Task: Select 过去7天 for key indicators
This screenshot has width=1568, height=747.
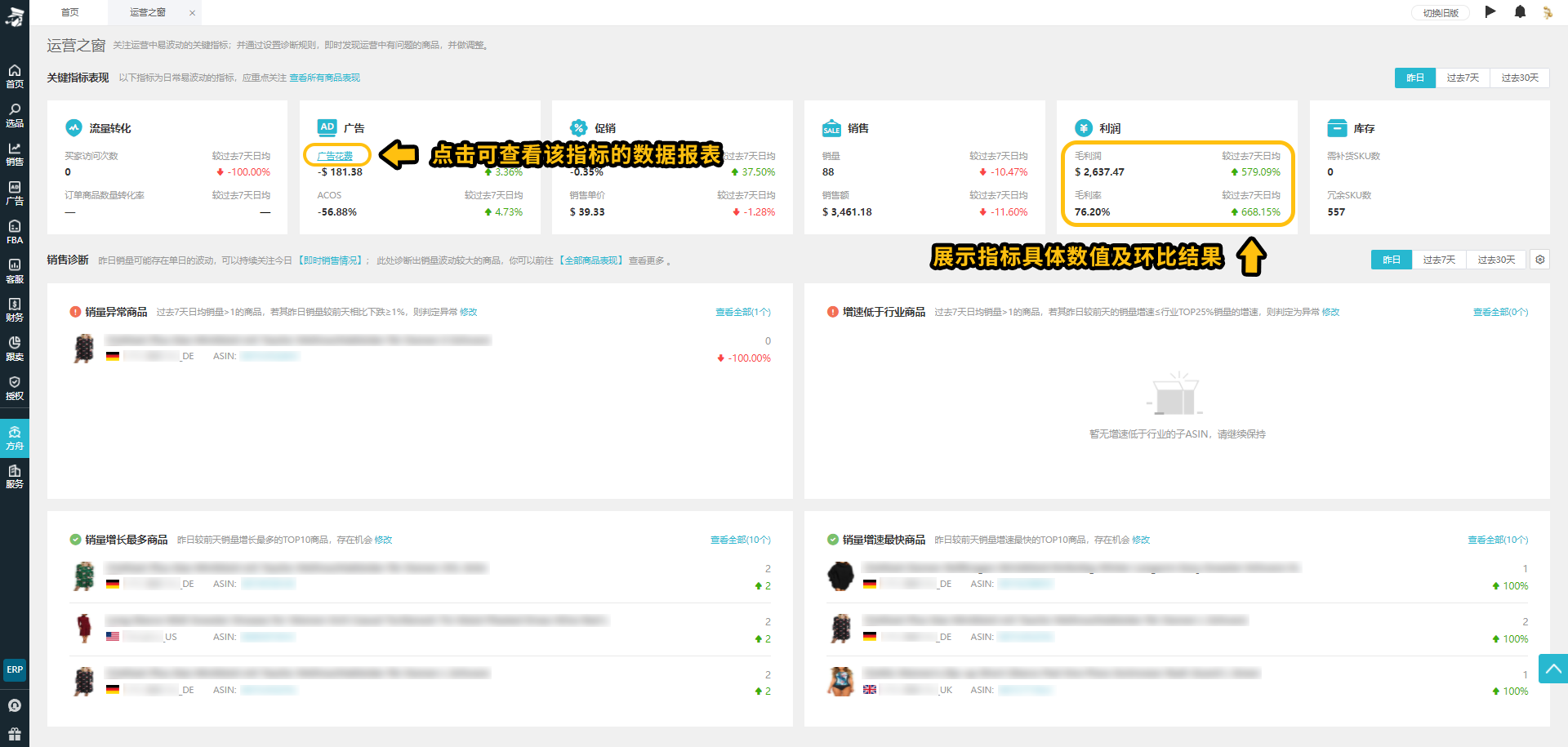Action: [1463, 78]
